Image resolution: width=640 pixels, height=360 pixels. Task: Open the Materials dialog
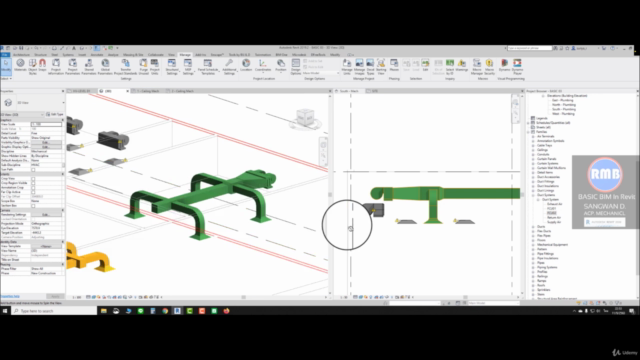tap(20, 65)
